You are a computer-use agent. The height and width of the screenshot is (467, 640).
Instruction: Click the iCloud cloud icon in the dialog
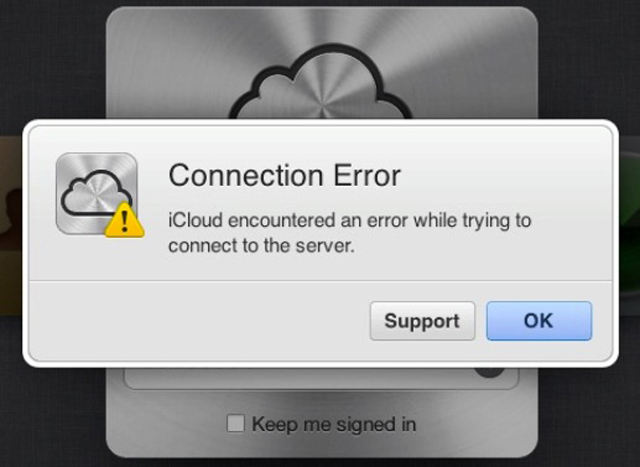point(97,193)
